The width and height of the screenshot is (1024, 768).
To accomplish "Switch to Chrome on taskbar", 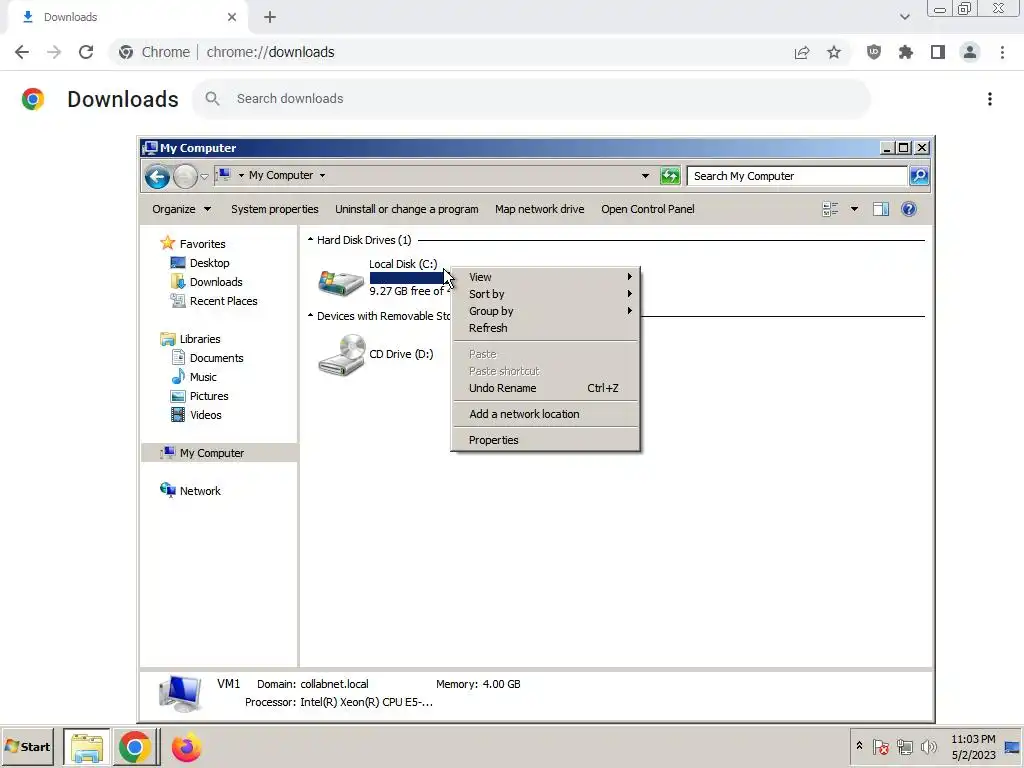I will click(x=135, y=747).
